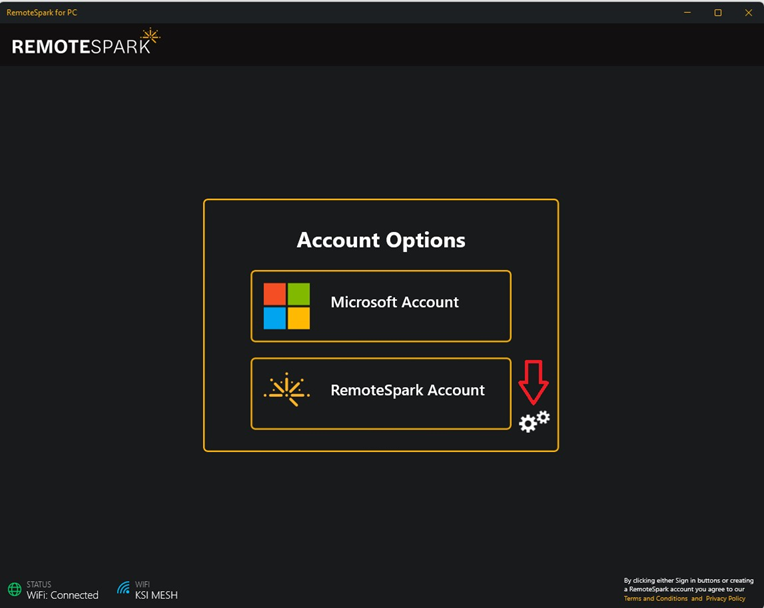
Task: Open the Privacy Policy link
Action: (726, 599)
